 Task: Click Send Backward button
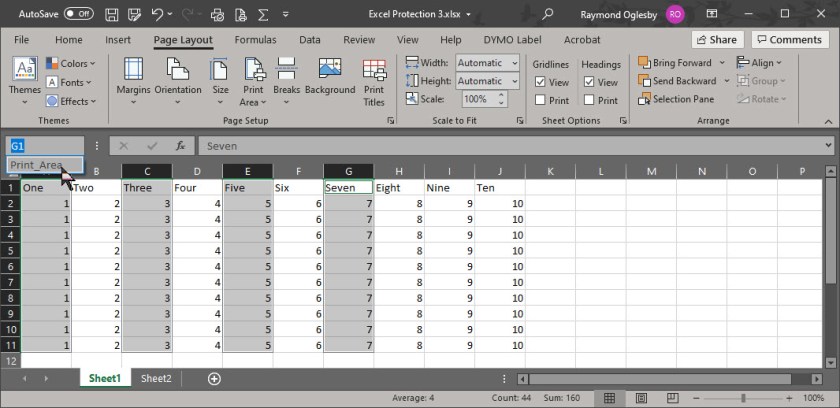click(677, 81)
